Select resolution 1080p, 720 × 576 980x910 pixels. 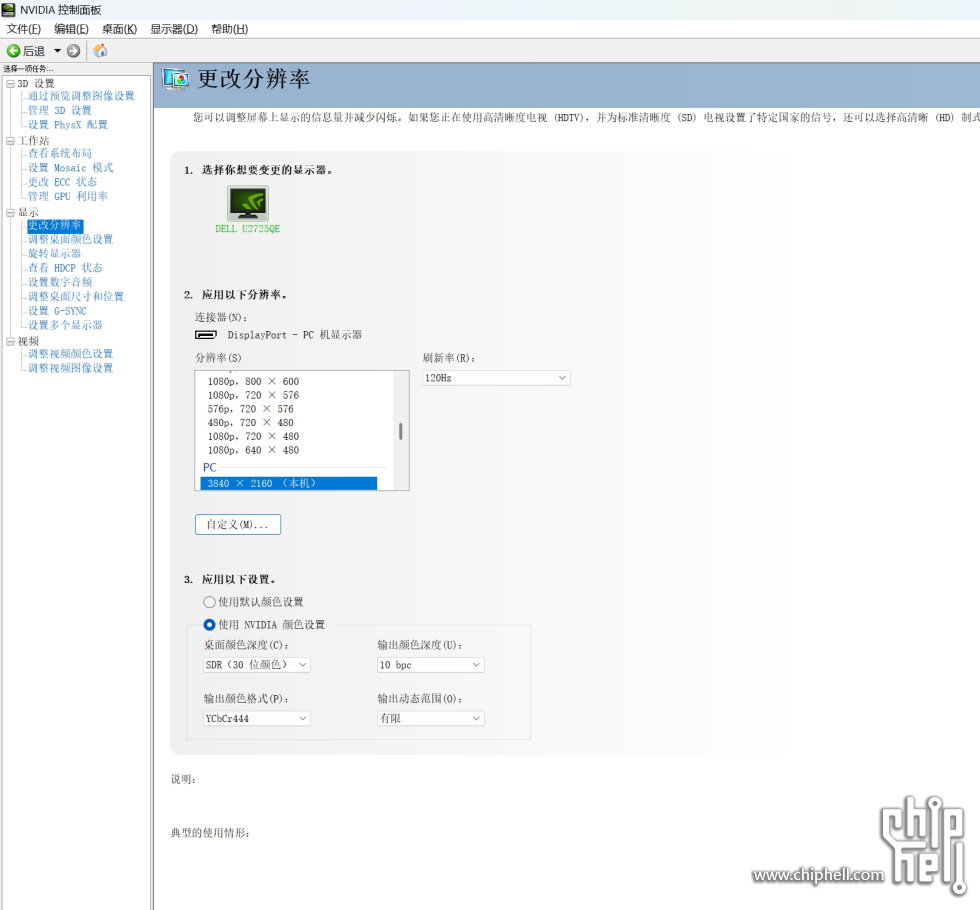(x=253, y=395)
